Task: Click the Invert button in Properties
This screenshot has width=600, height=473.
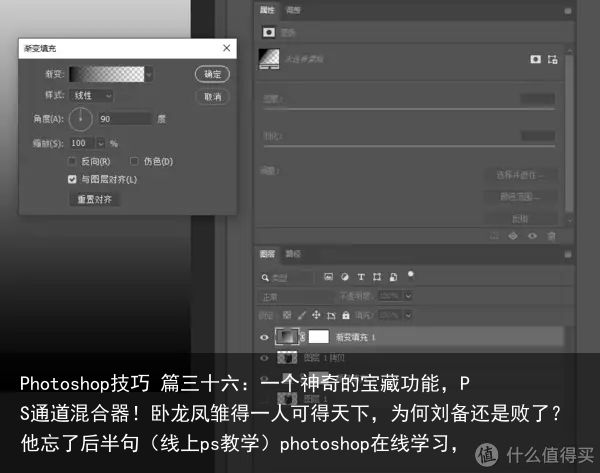Action: point(520,219)
